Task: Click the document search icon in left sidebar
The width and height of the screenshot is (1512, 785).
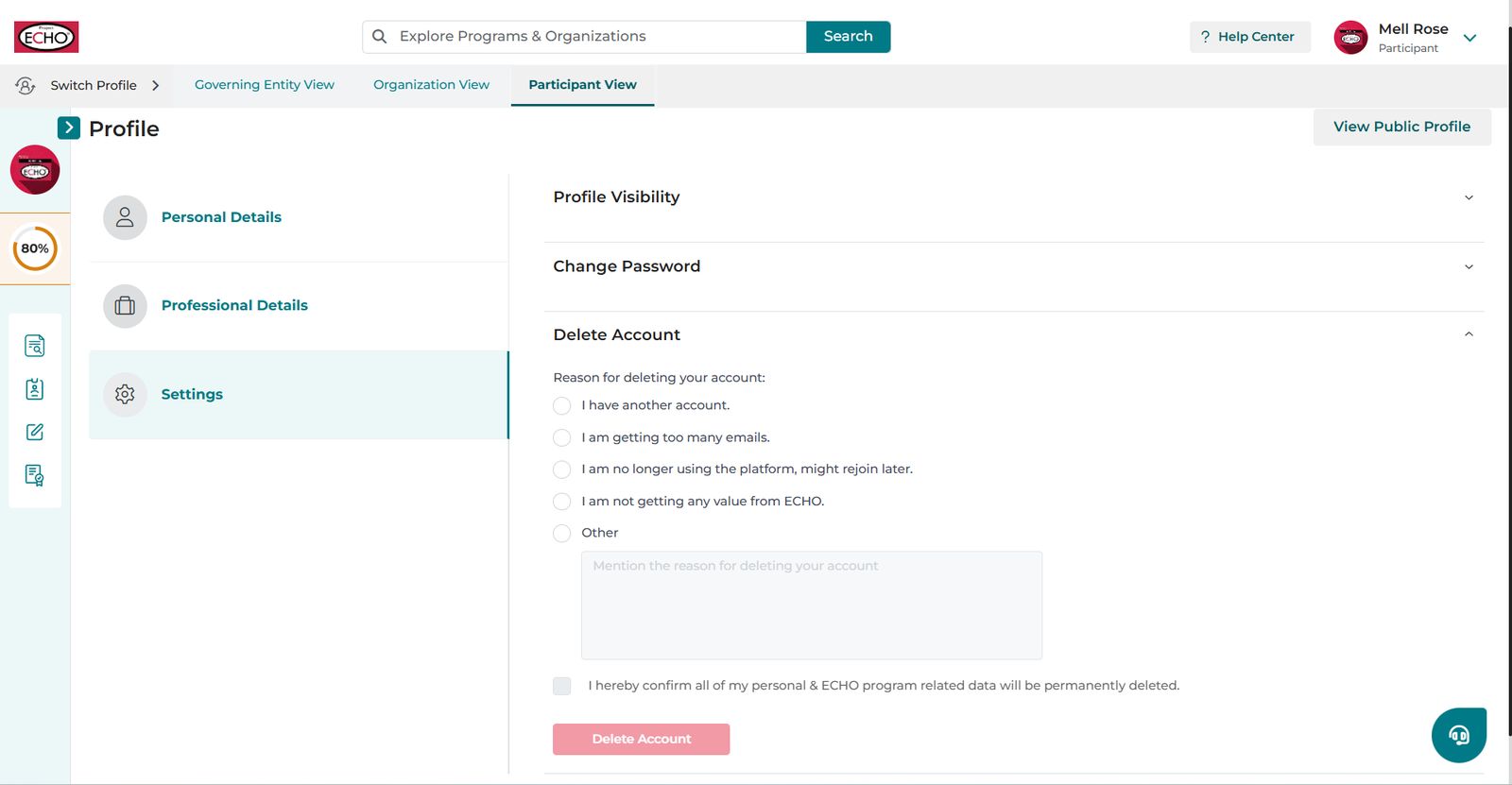Action: 35,346
